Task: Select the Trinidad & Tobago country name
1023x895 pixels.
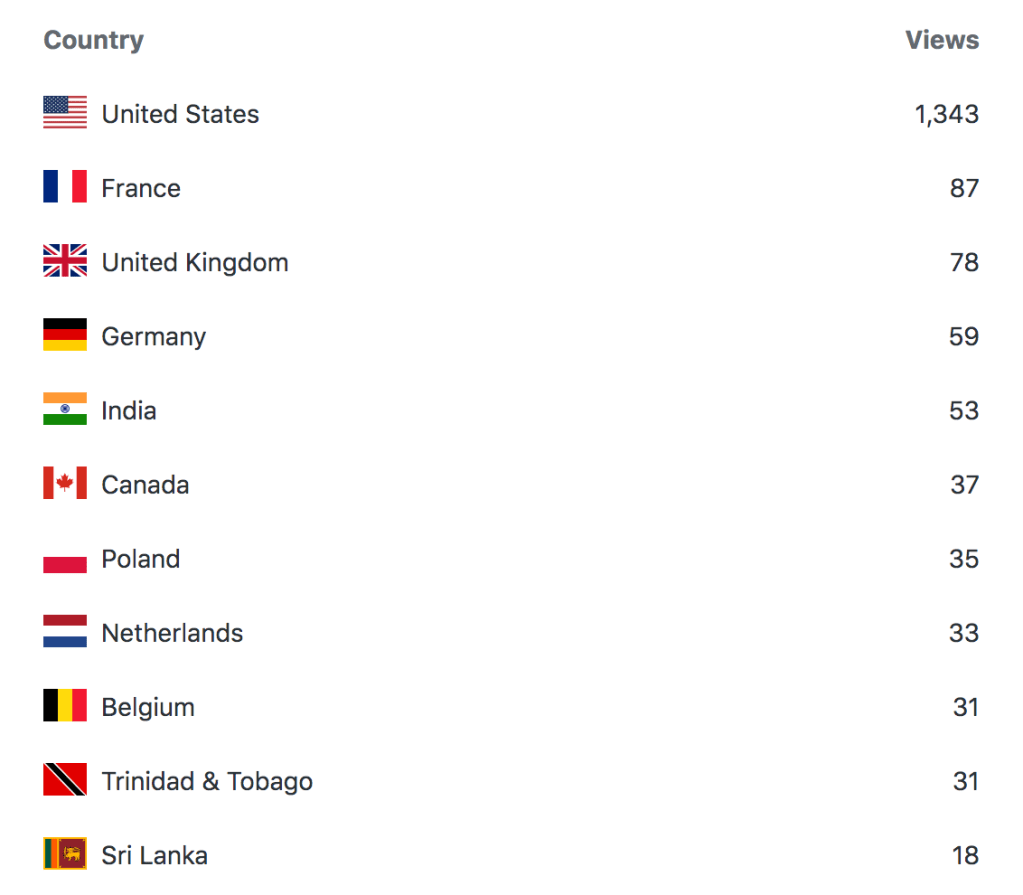Action: [x=207, y=781]
